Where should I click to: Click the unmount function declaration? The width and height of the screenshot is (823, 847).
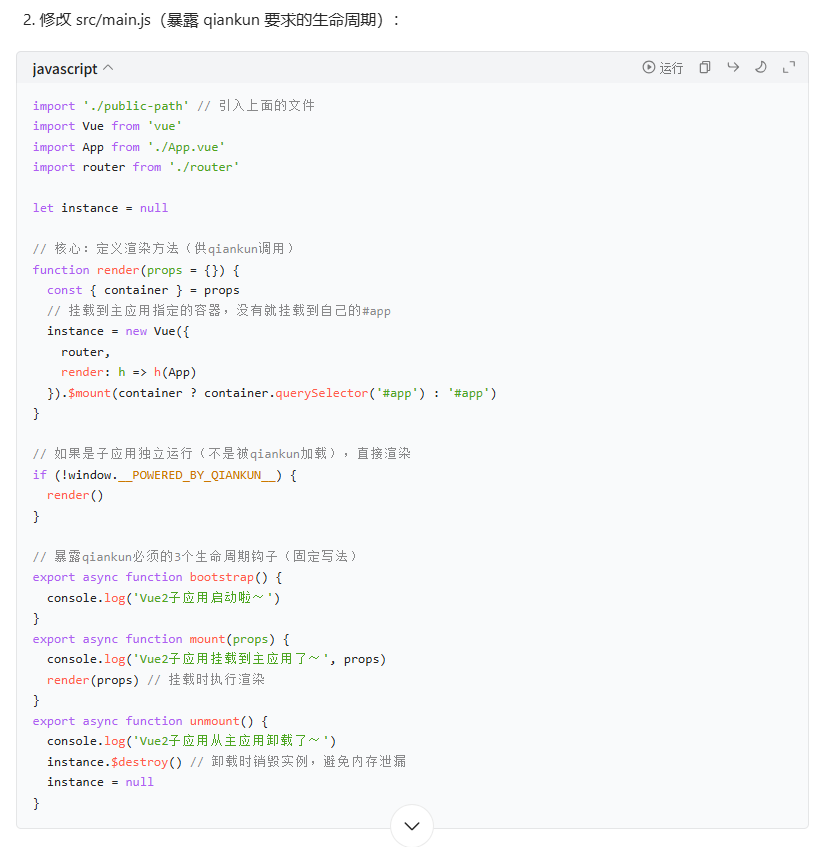[x=214, y=720]
